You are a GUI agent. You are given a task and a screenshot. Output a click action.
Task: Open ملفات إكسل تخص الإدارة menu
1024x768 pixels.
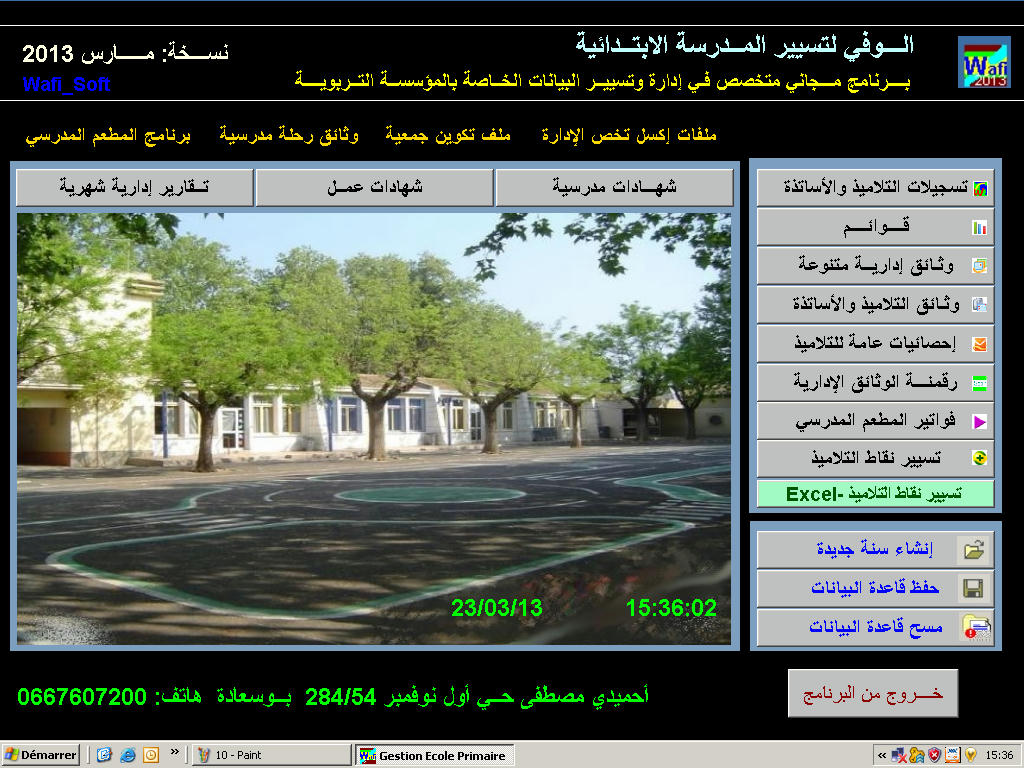click(629, 135)
